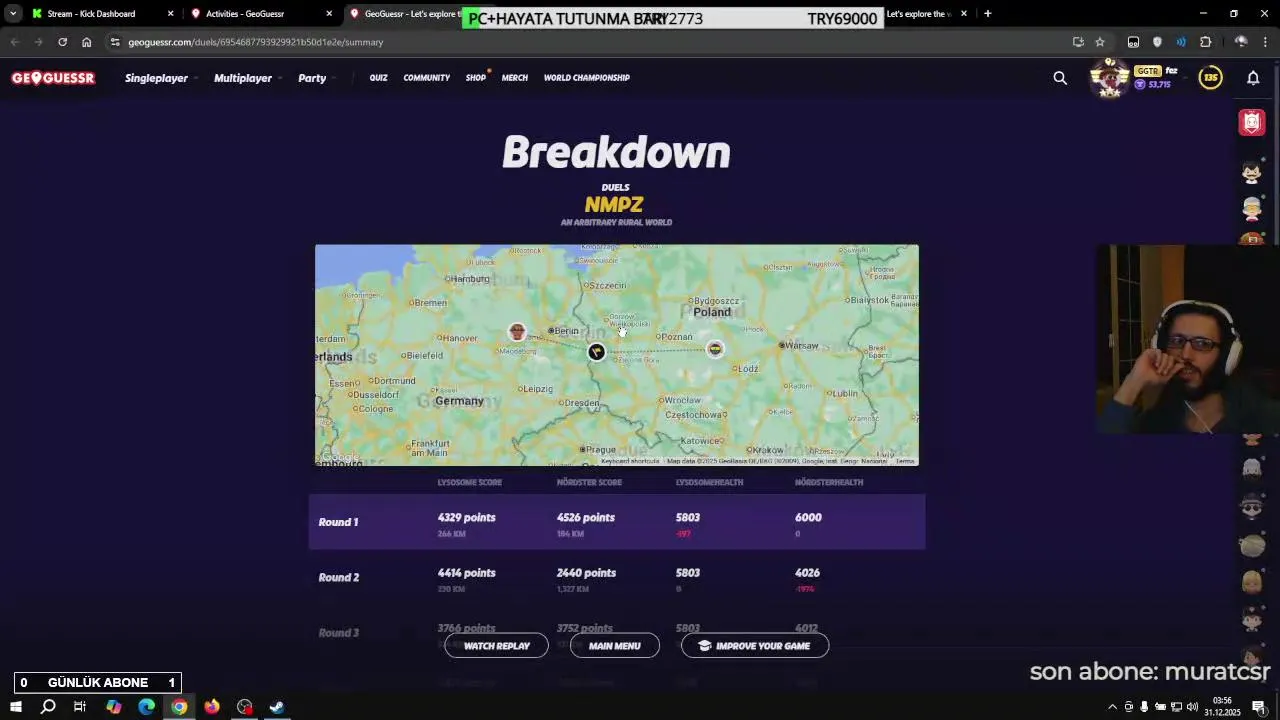Screen dimensions: 1280x720
Task: Bookmark this page with the star
Action: [1100, 42]
